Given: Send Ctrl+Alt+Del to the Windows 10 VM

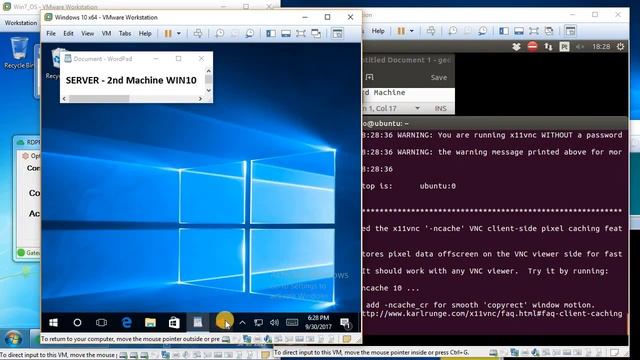Looking at the screenshot, I should click(198, 33).
